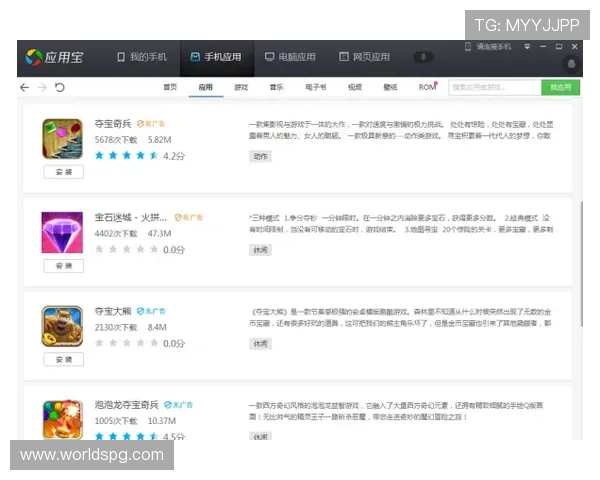Open the 视频 category
600x480 pixels.
point(355,87)
